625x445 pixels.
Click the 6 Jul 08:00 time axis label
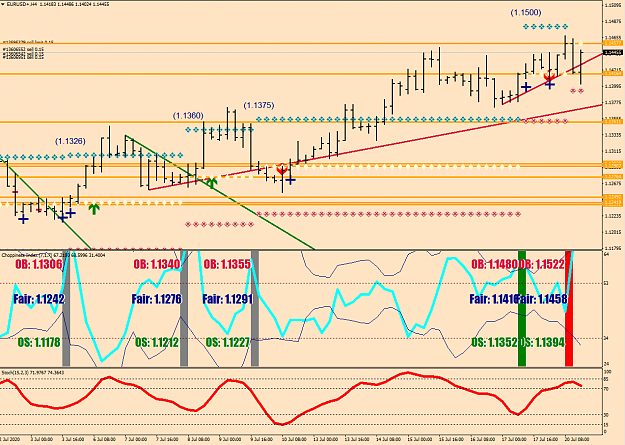pos(104,439)
